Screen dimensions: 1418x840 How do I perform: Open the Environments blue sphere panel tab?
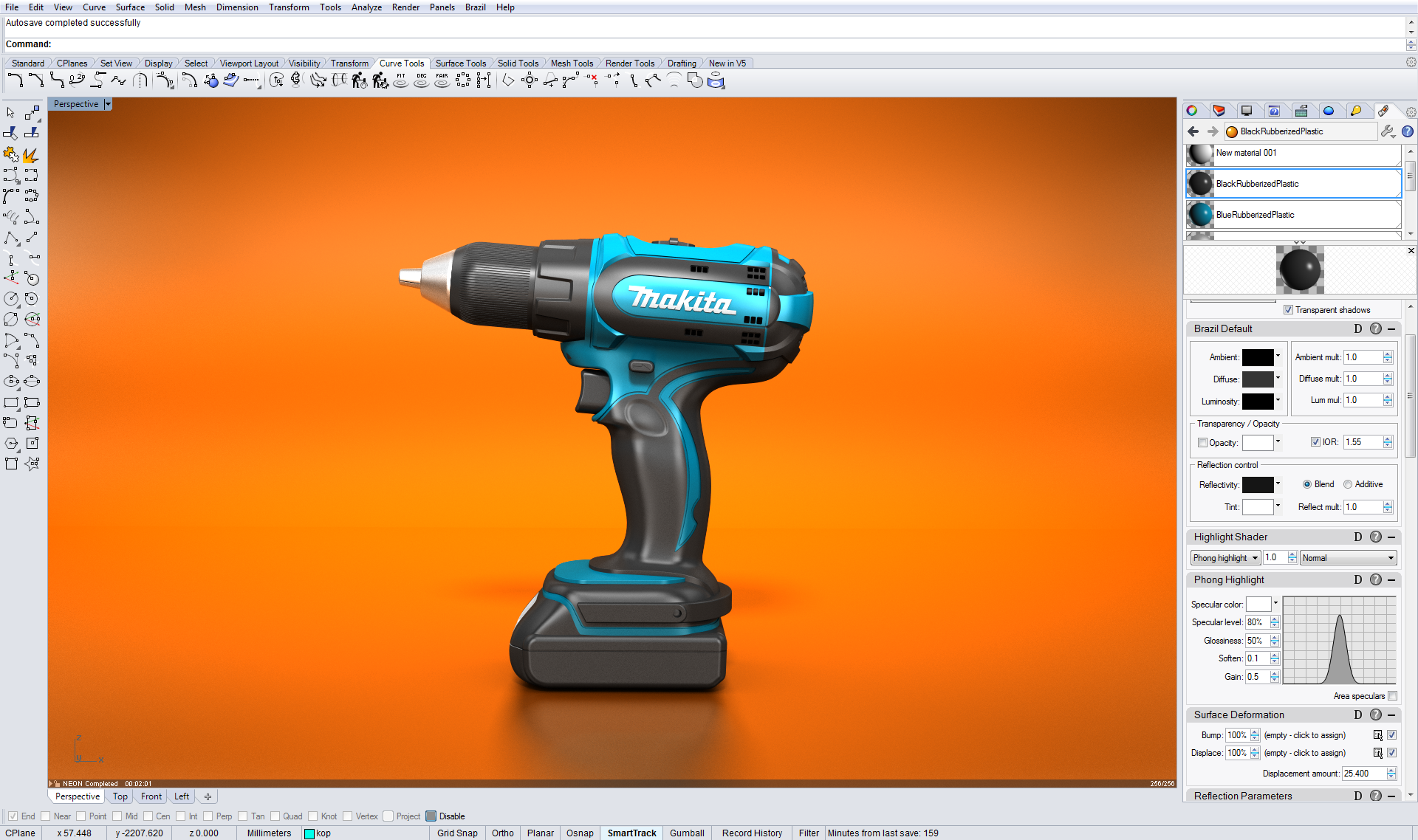(x=1329, y=111)
